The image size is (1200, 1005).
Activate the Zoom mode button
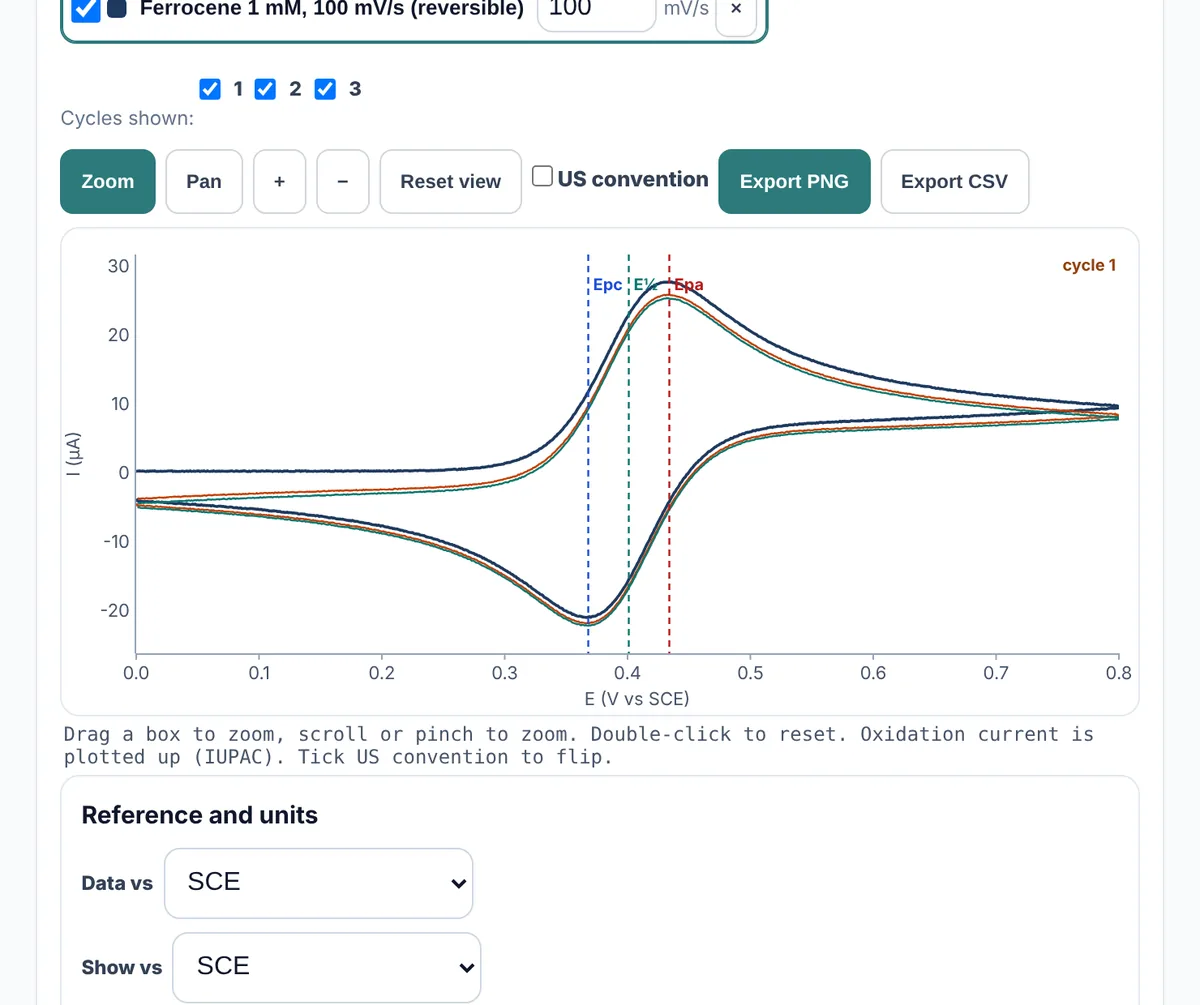click(x=108, y=181)
